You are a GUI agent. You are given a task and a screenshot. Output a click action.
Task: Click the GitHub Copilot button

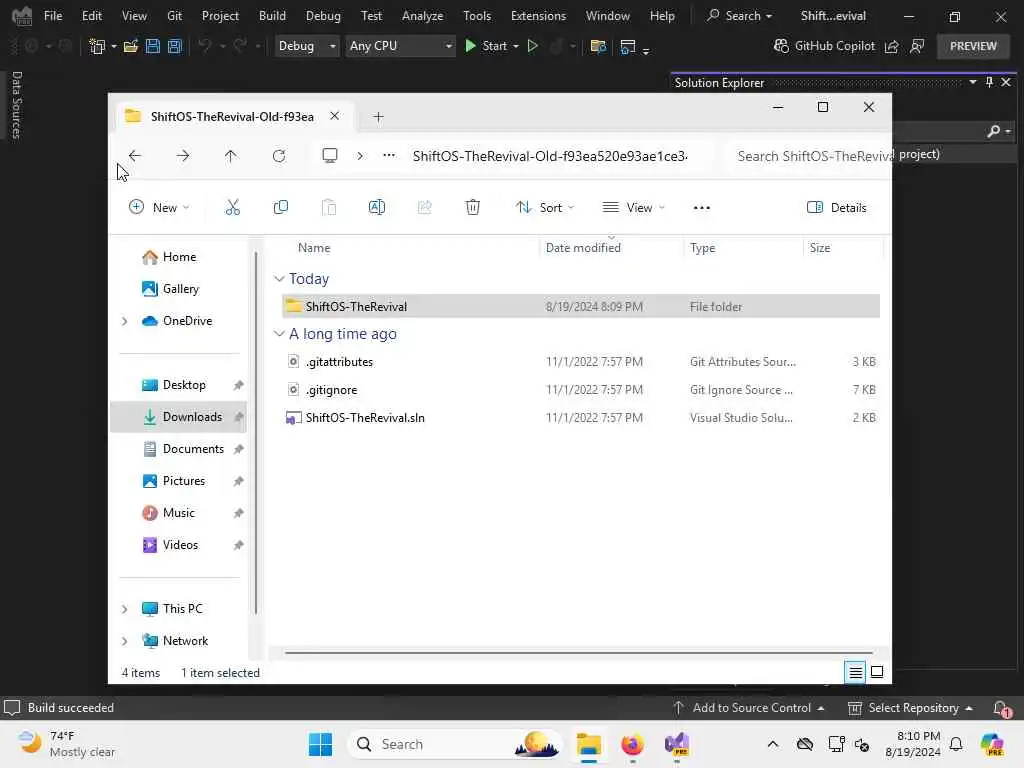824,46
